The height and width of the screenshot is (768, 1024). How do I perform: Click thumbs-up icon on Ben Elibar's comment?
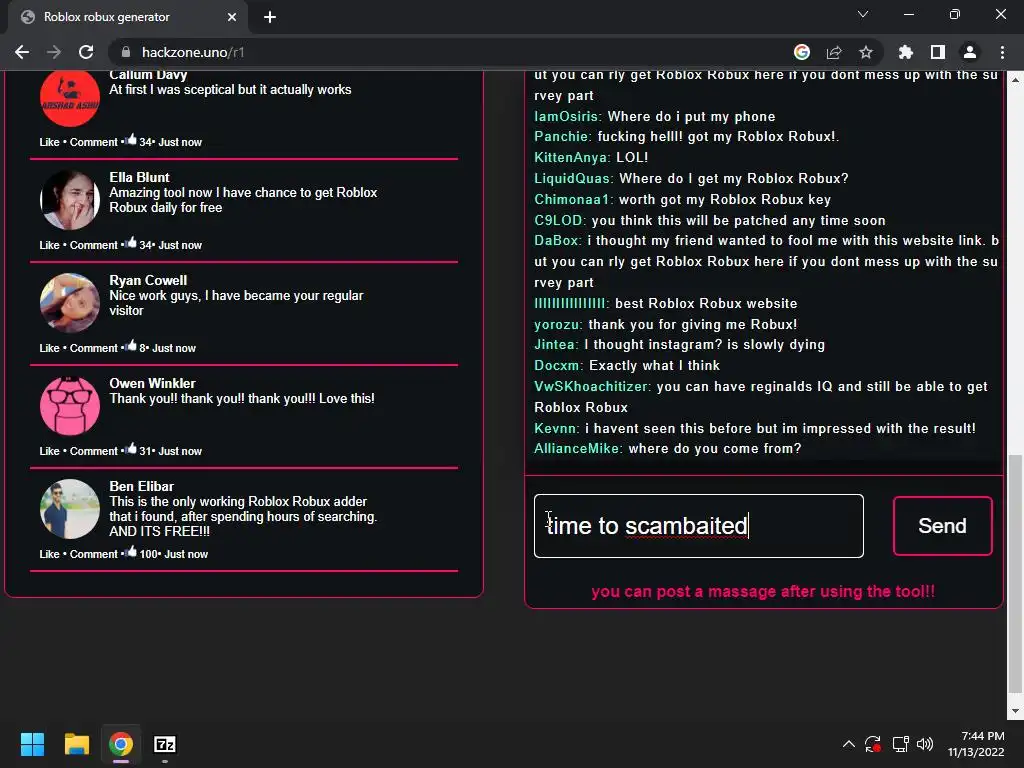click(x=131, y=551)
